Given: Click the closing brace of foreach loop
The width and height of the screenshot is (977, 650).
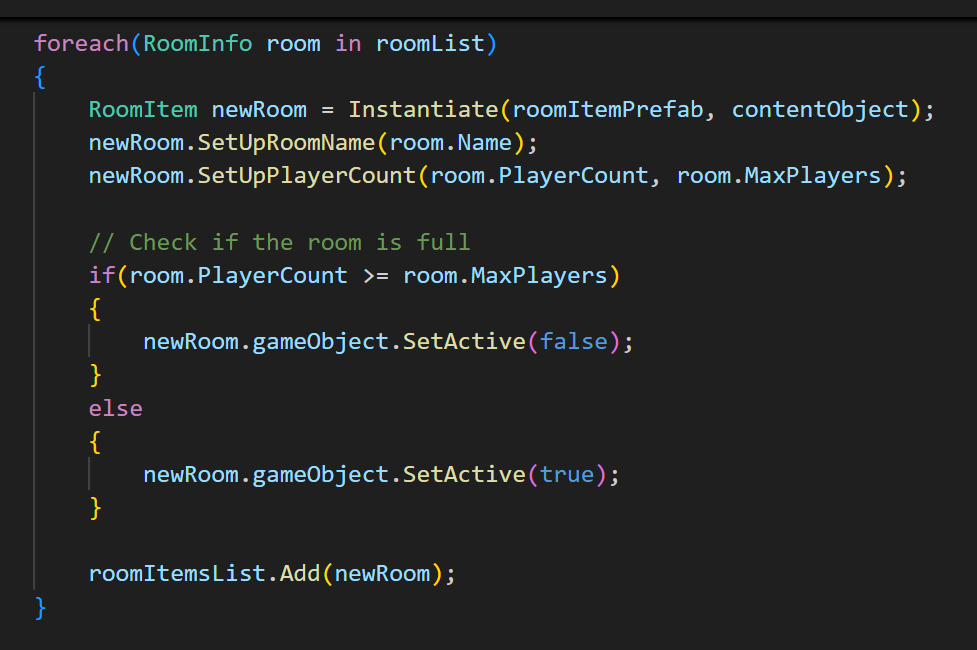Looking at the screenshot, I should pyautogui.click(x=40, y=608).
